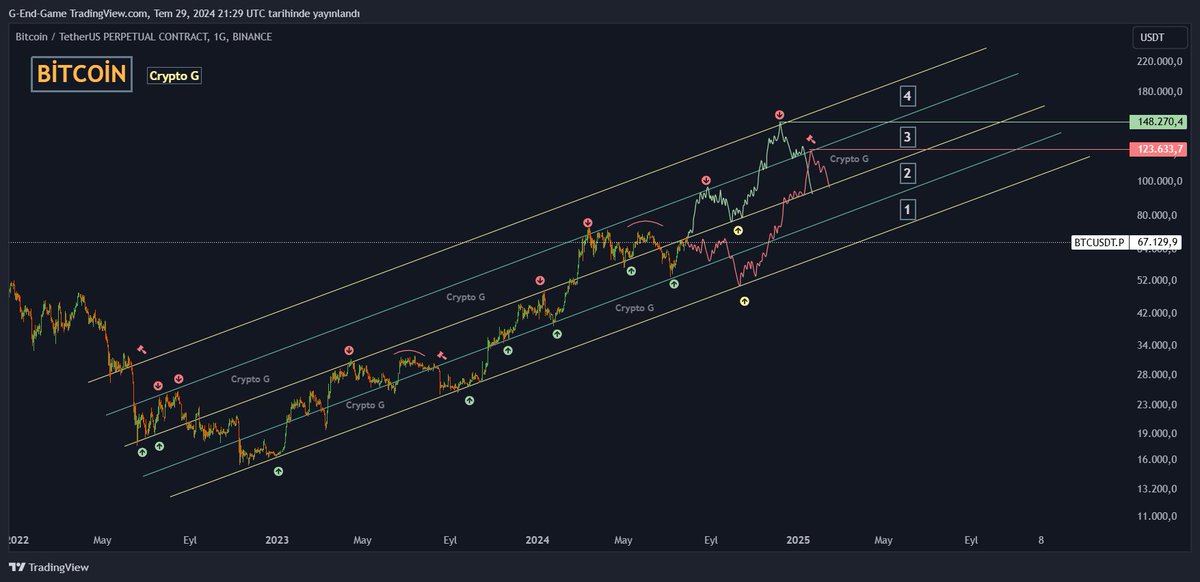Select the orange BİTCOİN title box
The image size is (1200, 582).
click(81, 74)
